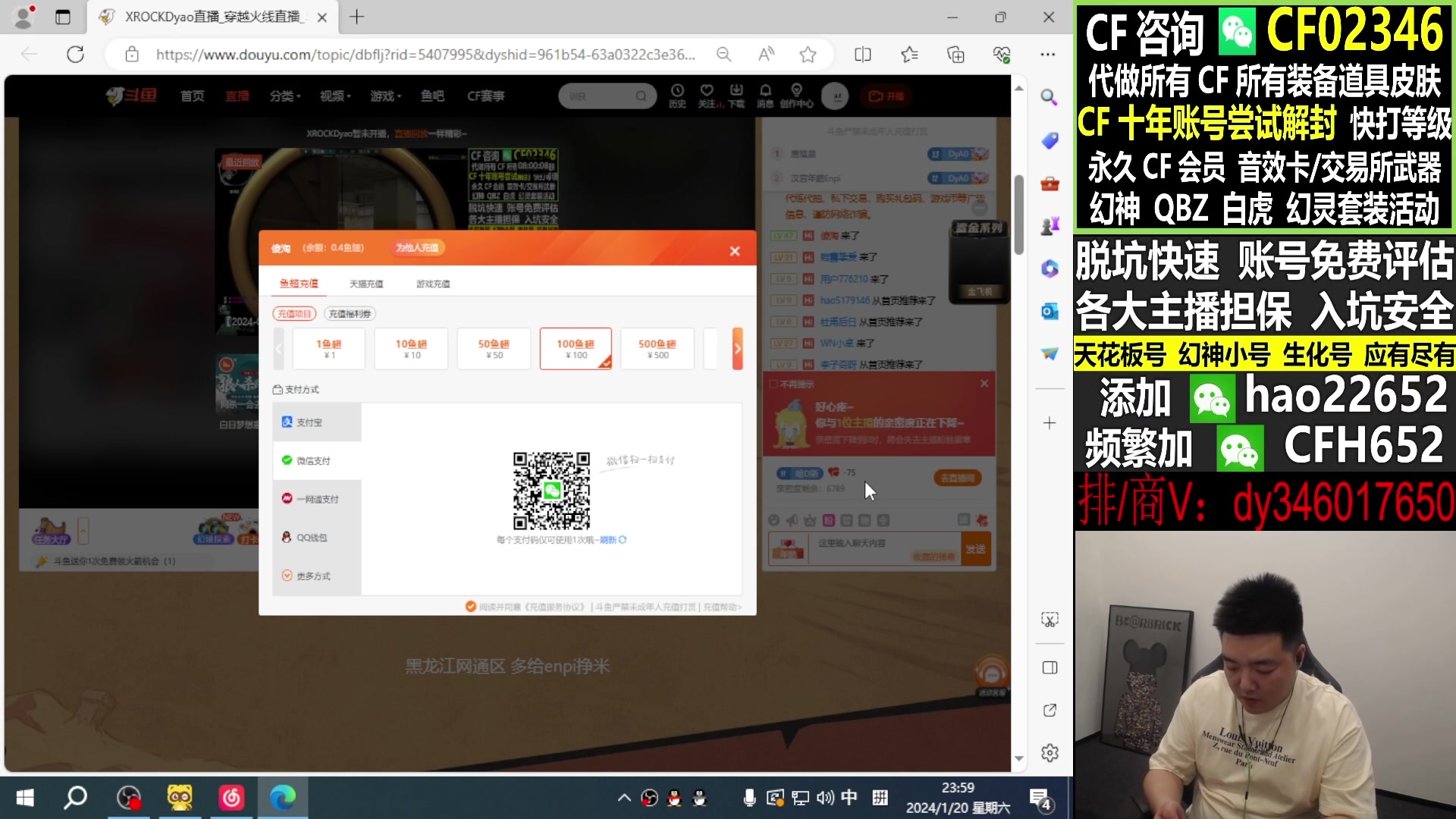Open 直播 in Douyu navigation
This screenshot has height=819, width=1456.
coord(237,96)
